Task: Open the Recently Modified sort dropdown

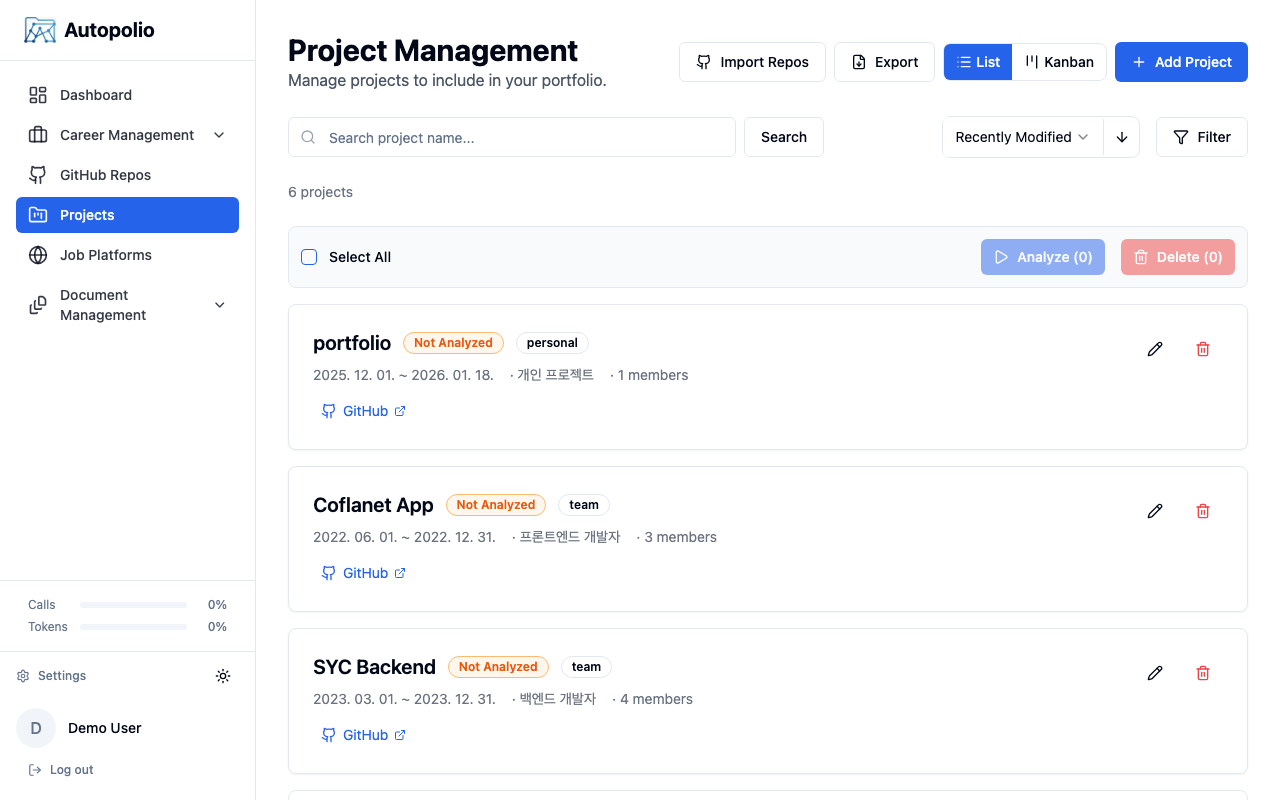Action: [x=1021, y=137]
